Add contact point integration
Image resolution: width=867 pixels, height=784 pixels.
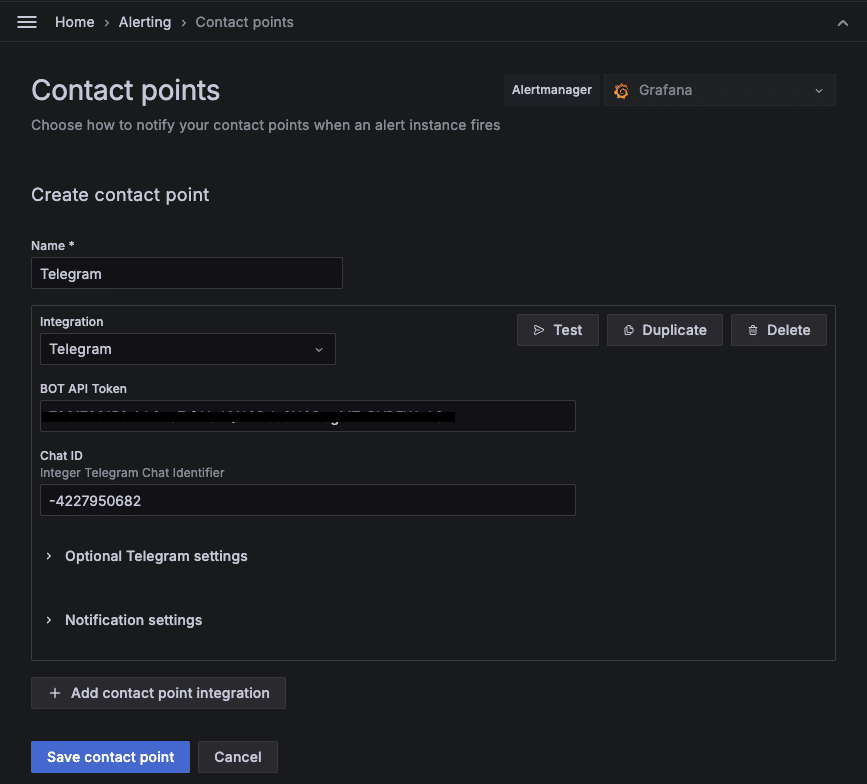point(158,693)
